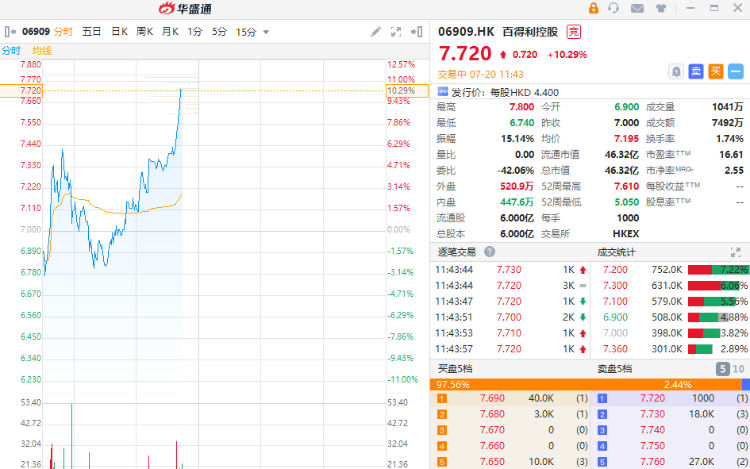
Task: Click 成交量 value 1041万
Action: pyautogui.click(x=728, y=107)
